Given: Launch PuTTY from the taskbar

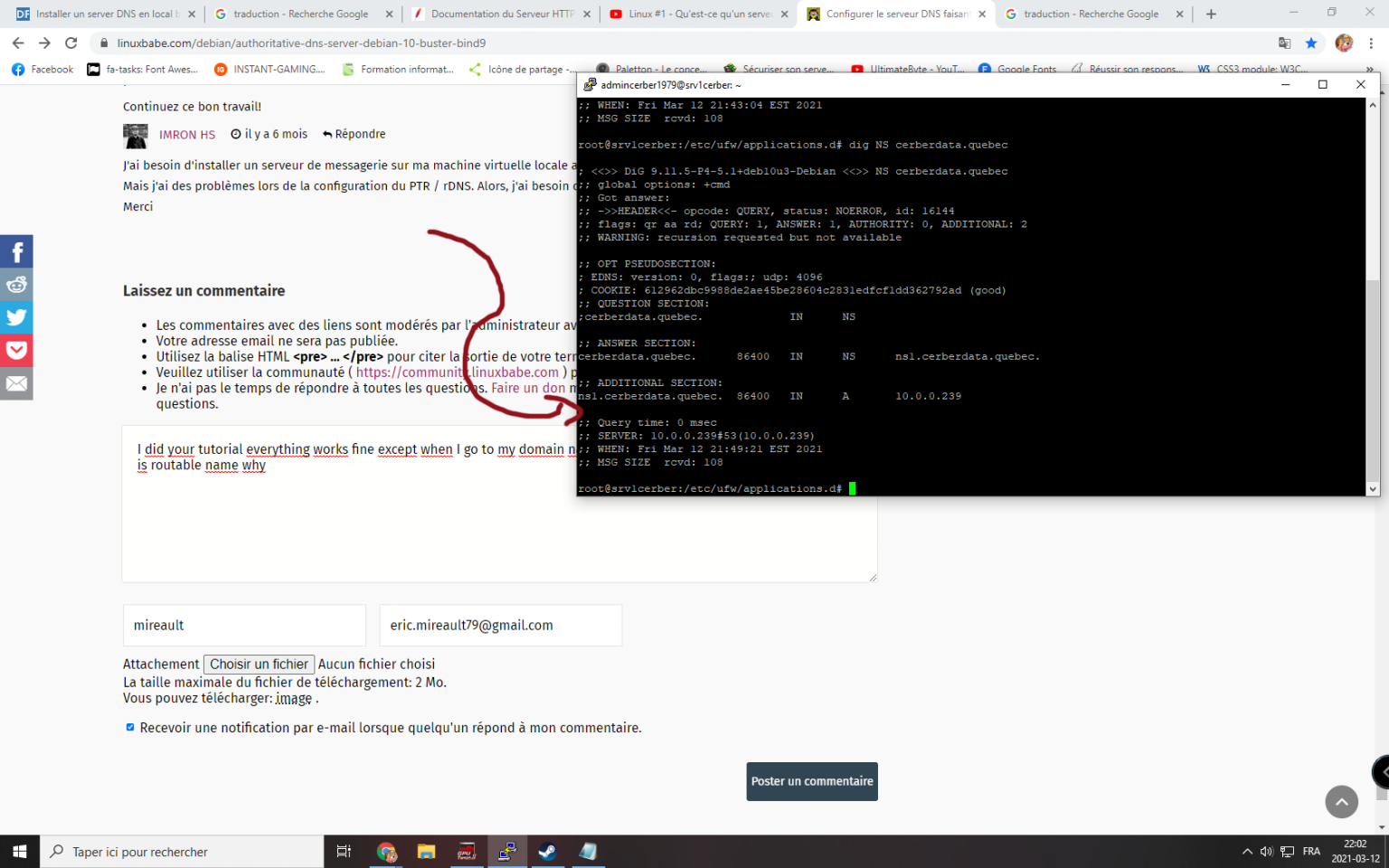Looking at the screenshot, I should click(x=507, y=851).
